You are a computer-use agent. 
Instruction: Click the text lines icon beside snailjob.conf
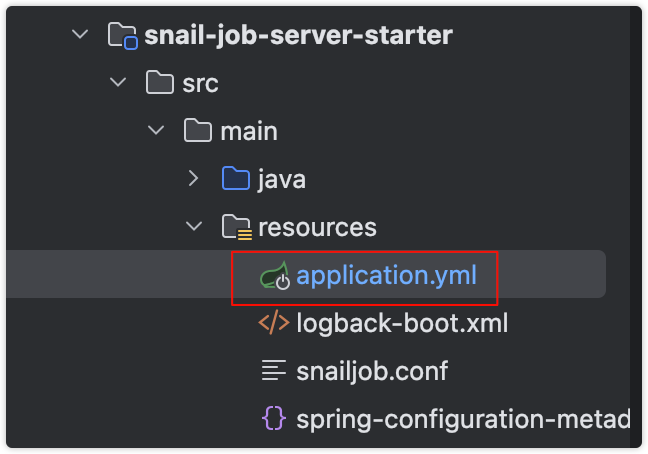pos(274,371)
